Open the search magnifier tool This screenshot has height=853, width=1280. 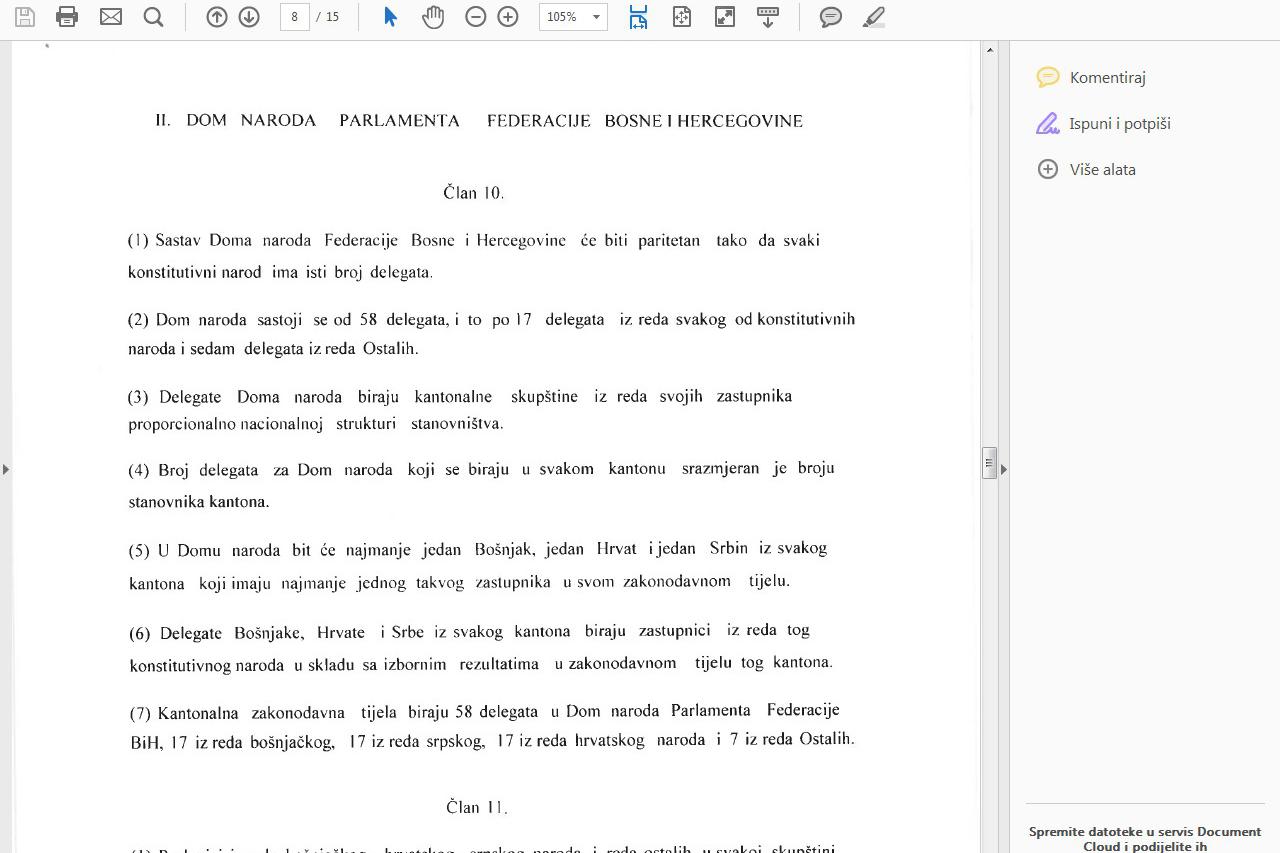tap(153, 17)
